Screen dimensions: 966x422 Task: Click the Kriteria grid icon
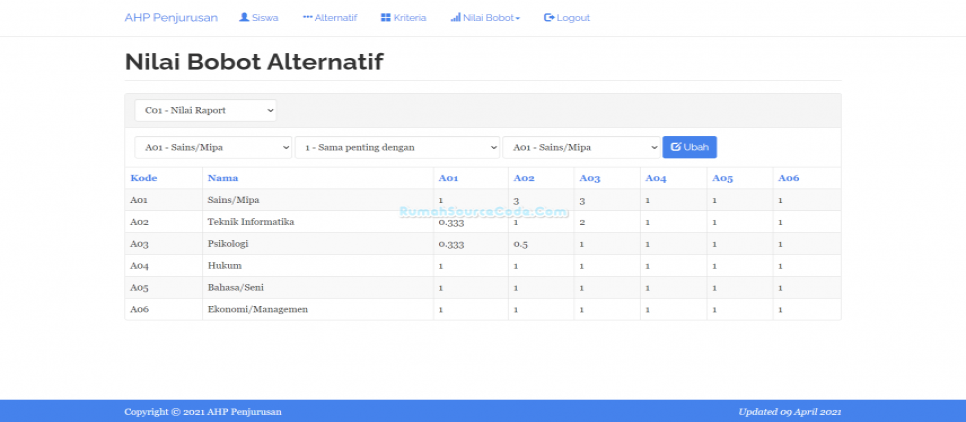[386, 18]
